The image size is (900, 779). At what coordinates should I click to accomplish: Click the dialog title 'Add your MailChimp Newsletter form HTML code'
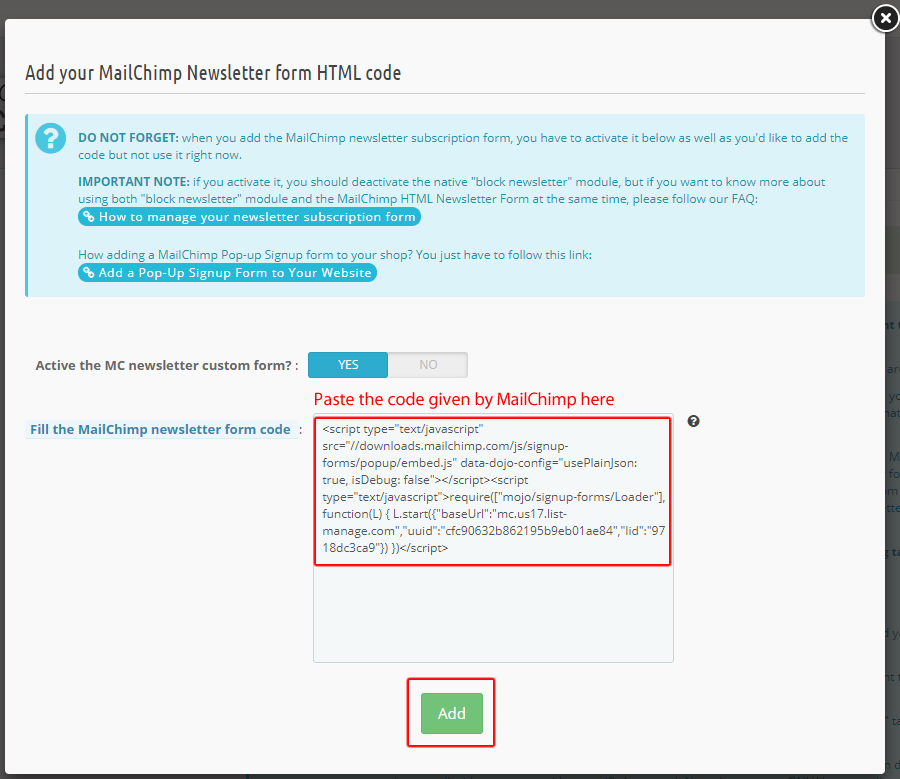(213, 73)
